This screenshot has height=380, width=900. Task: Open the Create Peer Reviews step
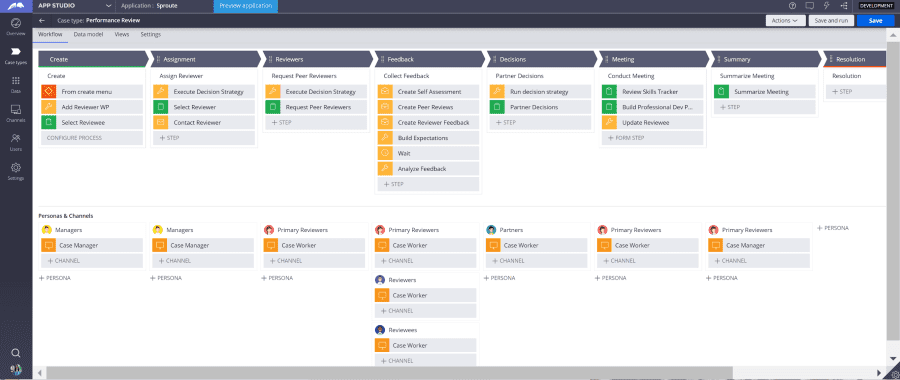(x=428, y=107)
